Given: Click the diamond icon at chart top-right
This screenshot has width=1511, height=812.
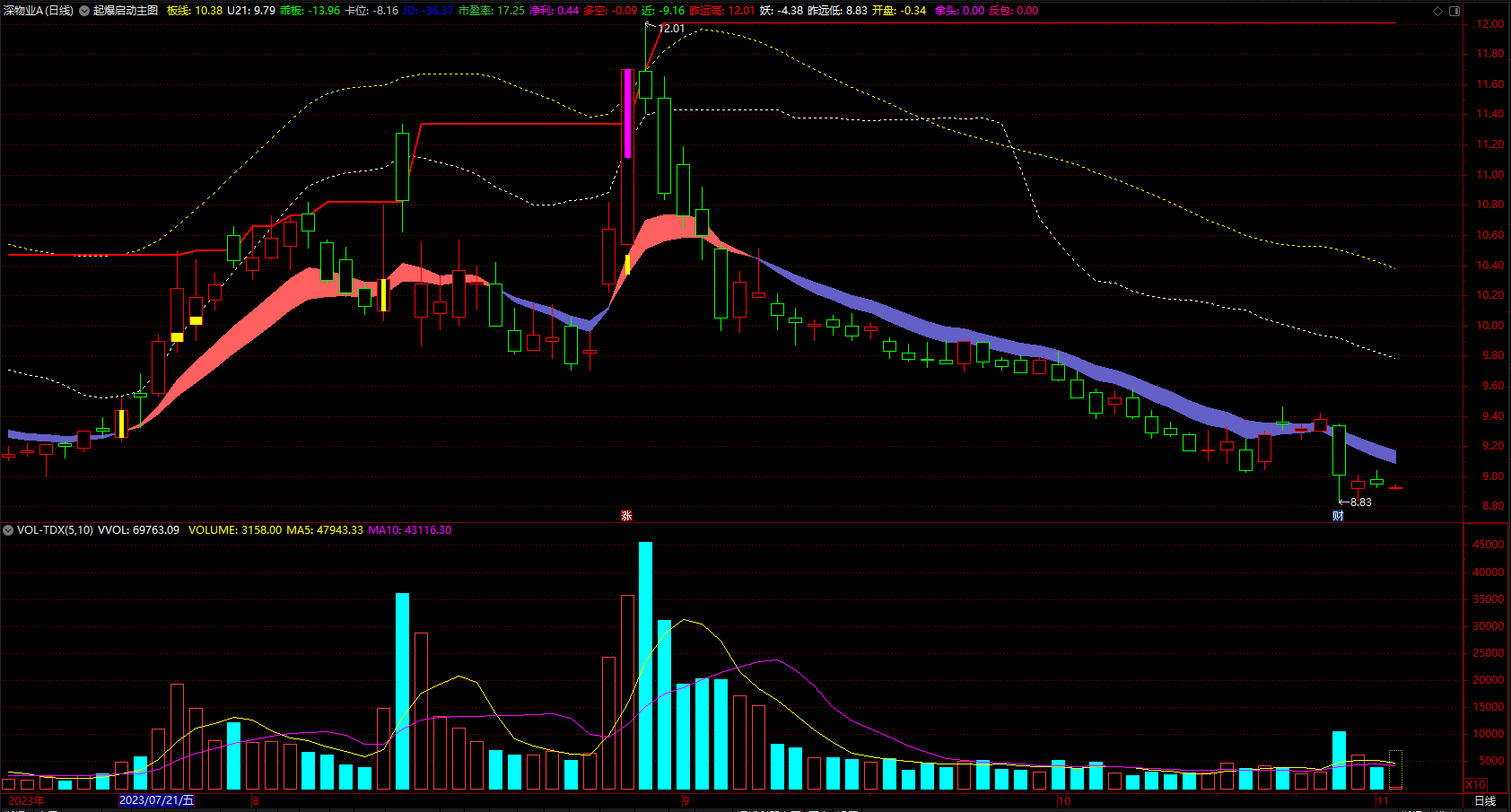Looking at the screenshot, I should 1437,11.
